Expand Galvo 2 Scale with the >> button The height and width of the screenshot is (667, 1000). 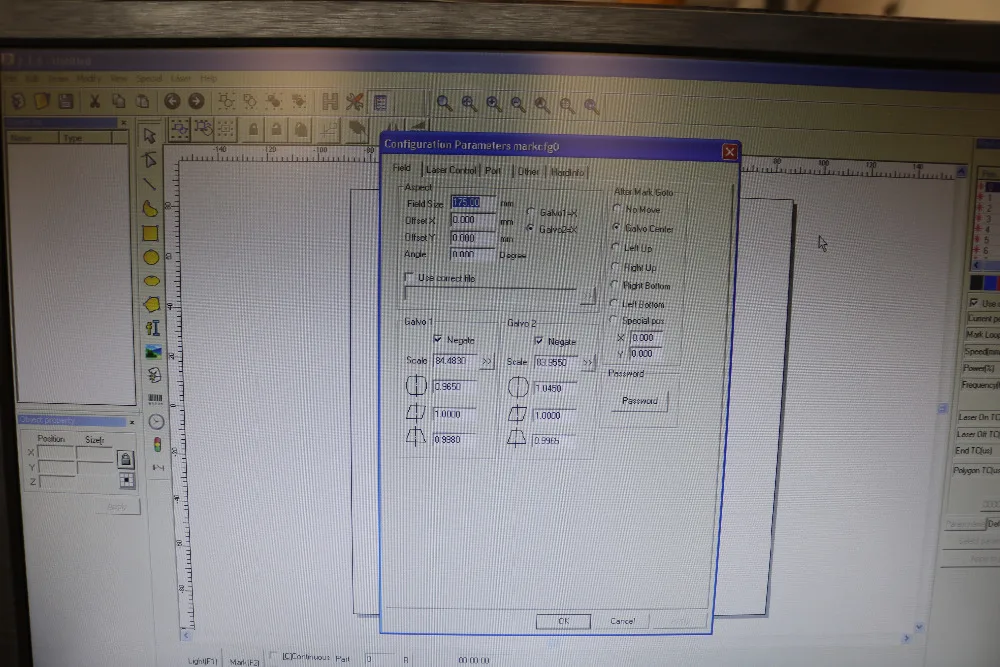(x=588, y=363)
